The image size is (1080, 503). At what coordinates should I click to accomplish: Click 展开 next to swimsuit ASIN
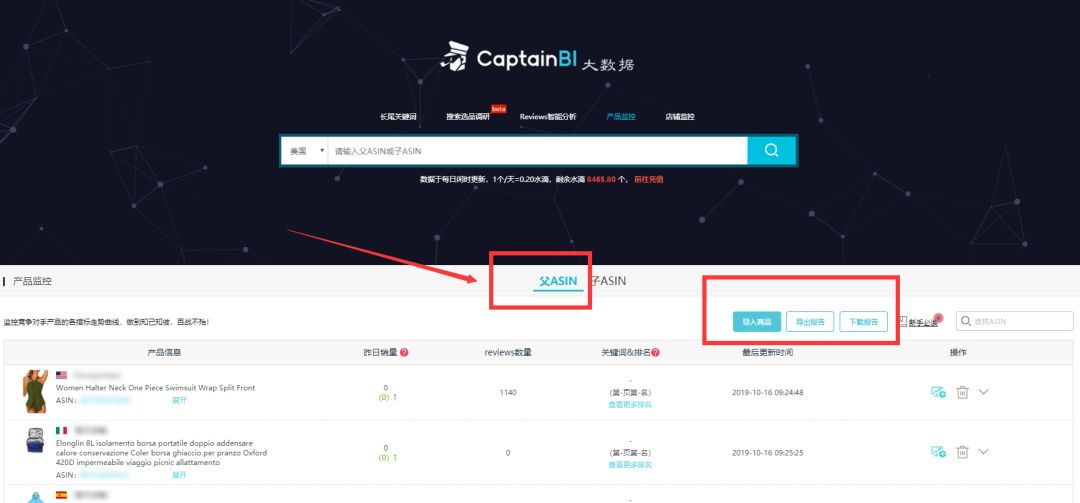pos(179,400)
